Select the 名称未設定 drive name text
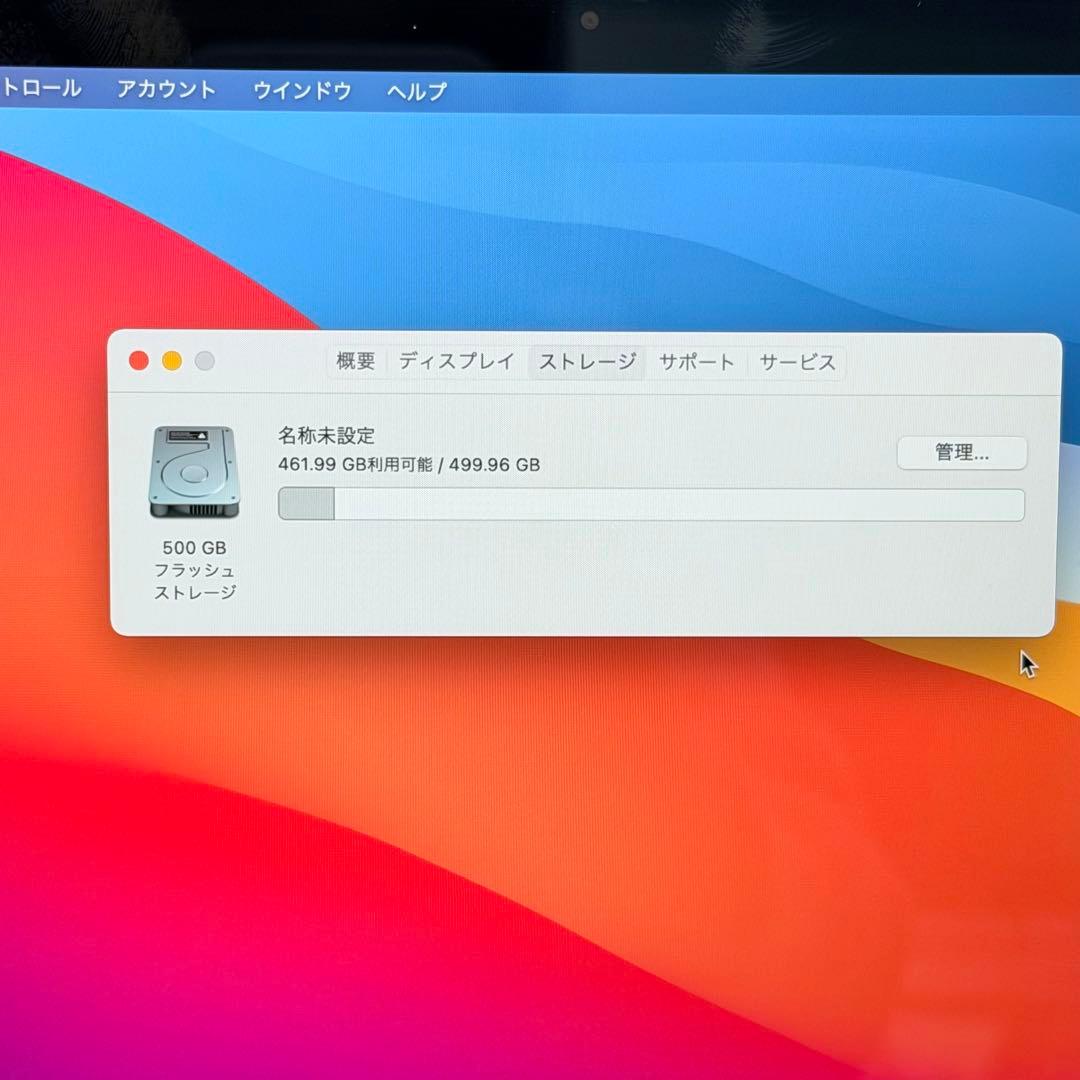Viewport: 1080px width, 1080px height. (x=325, y=436)
